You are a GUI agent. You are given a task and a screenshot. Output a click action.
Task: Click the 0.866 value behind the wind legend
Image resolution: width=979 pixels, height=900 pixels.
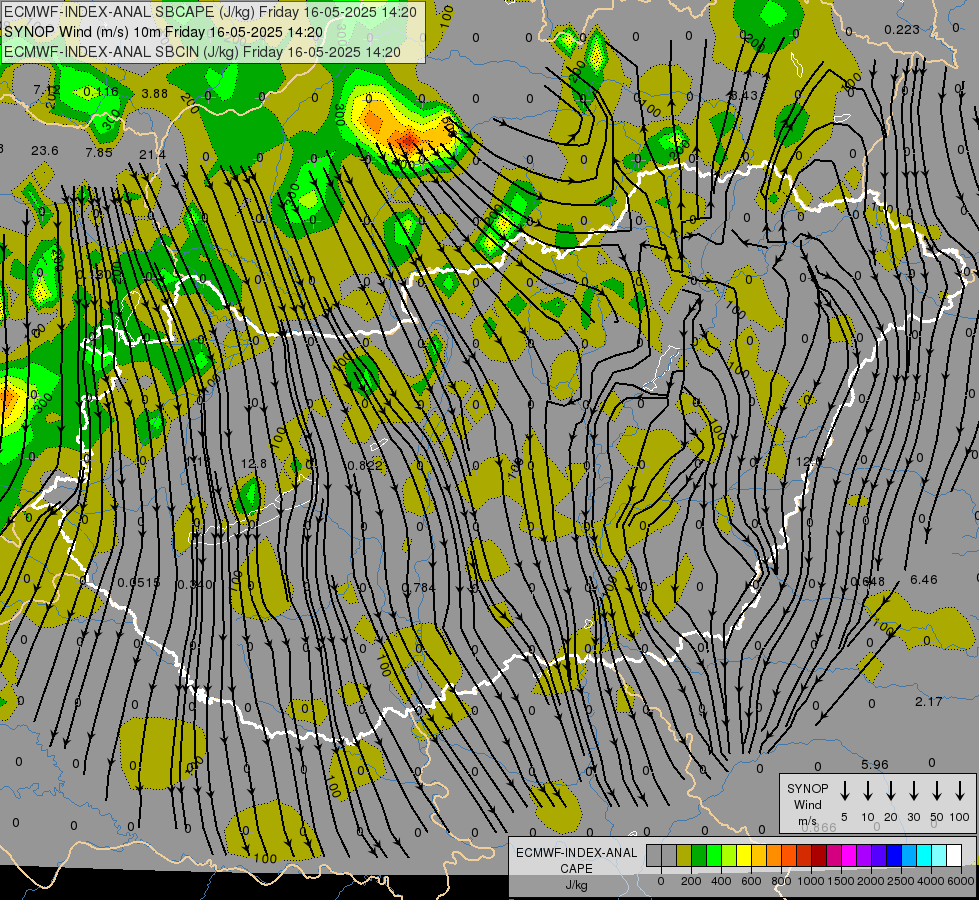(x=819, y=828)
